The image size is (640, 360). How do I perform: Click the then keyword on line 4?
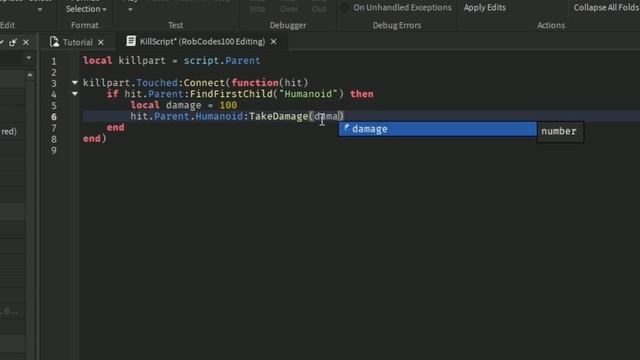(x=362, y=94)
